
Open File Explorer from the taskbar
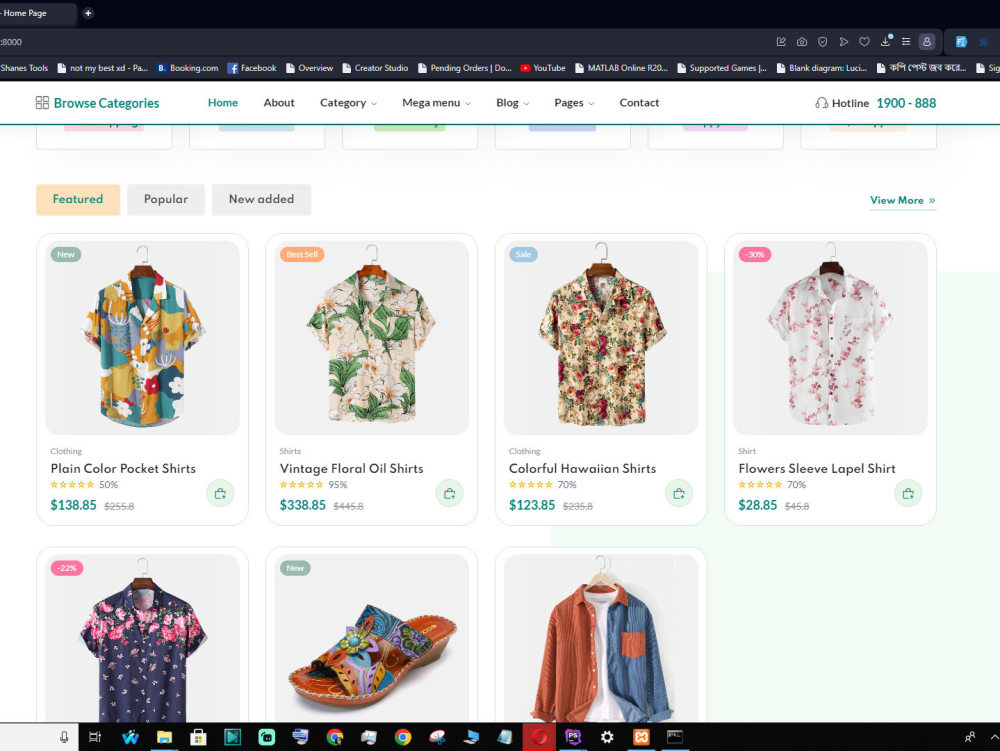point(164,738)
